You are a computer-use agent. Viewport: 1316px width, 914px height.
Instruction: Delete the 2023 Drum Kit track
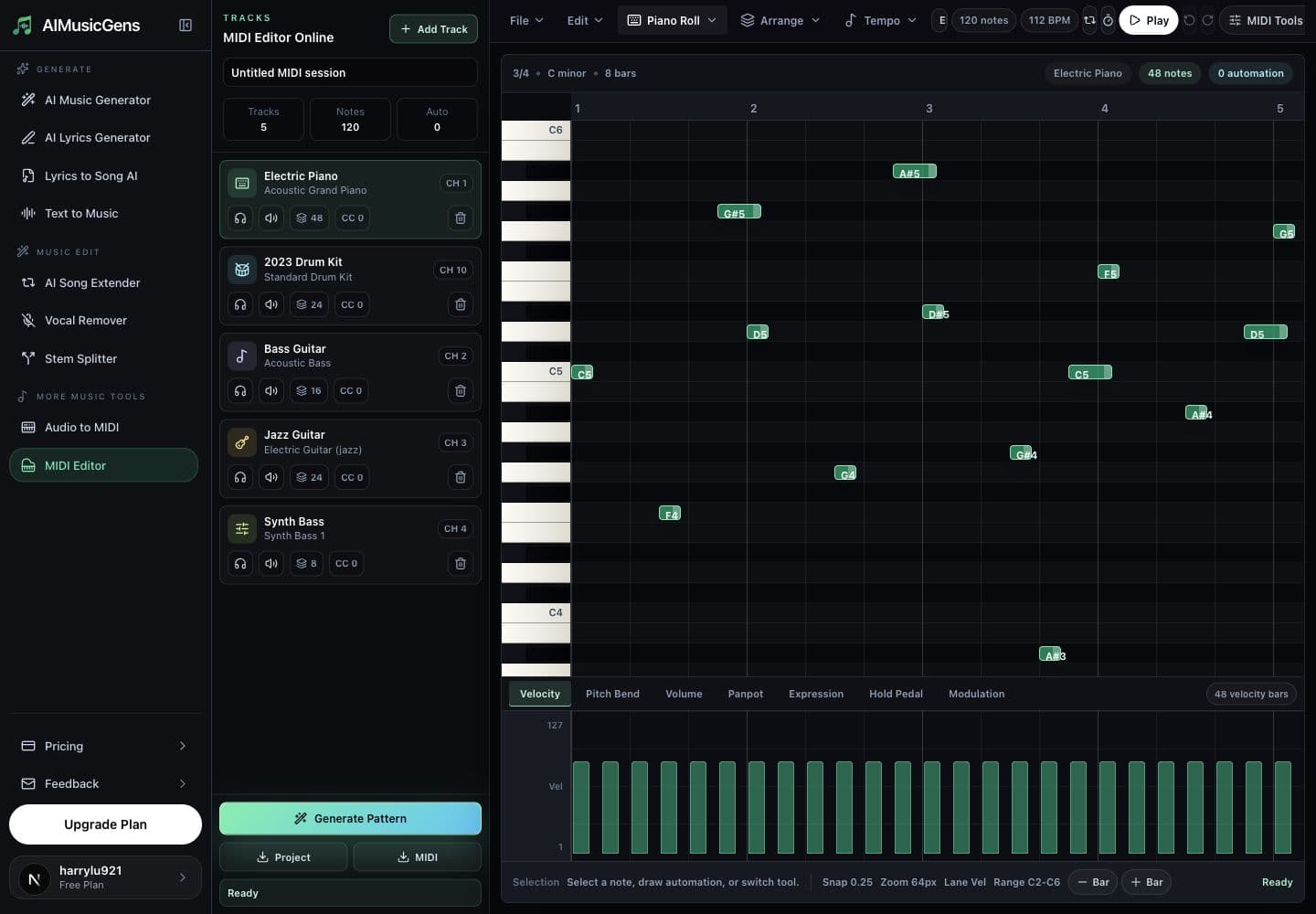[x=461, y=304]
